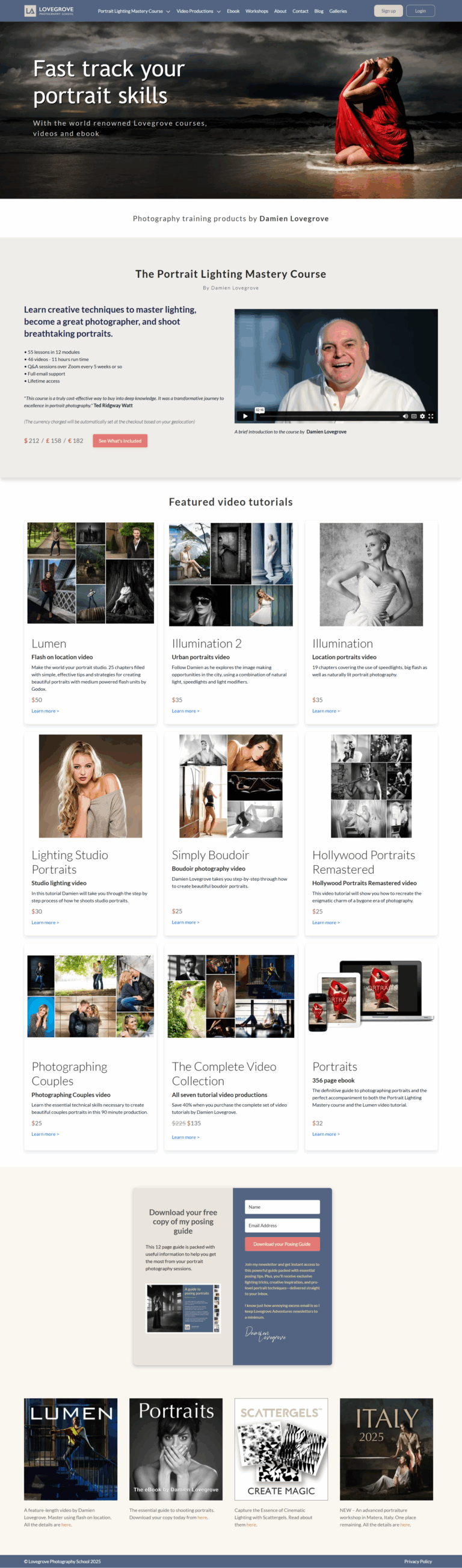462x1568 pixels.
Task: Click Download your Posing Guide button
Action: (x=283, y=1244)
